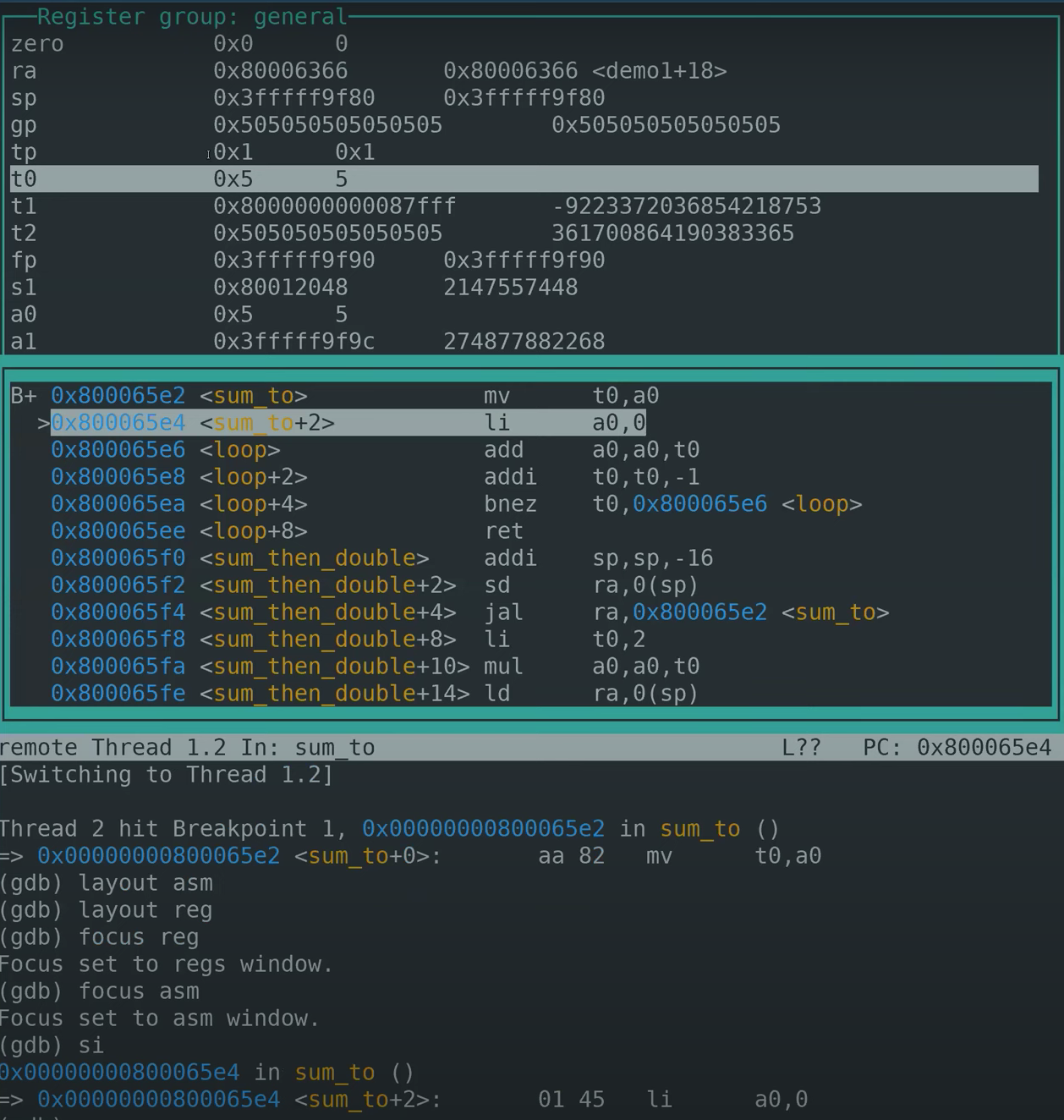1064x1120 pixels.
Task: Select the <loop> label at 0x800065e6
Action: point(239,450)
